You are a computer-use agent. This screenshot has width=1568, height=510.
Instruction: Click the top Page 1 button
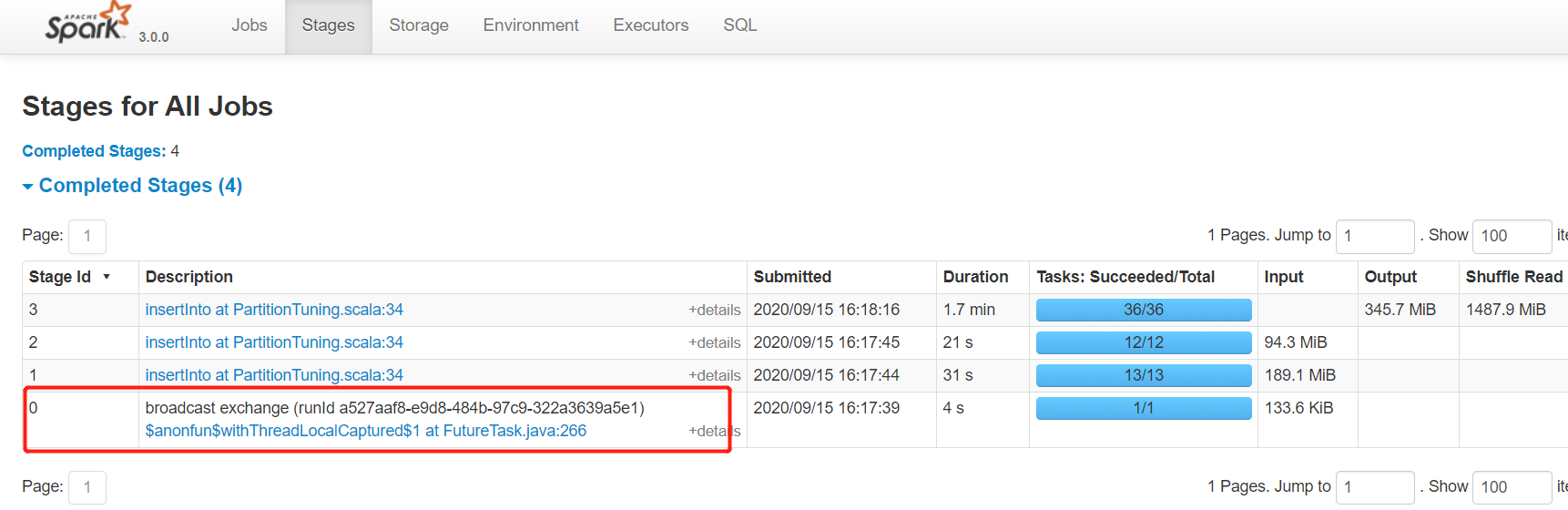[x=87, y=236]
